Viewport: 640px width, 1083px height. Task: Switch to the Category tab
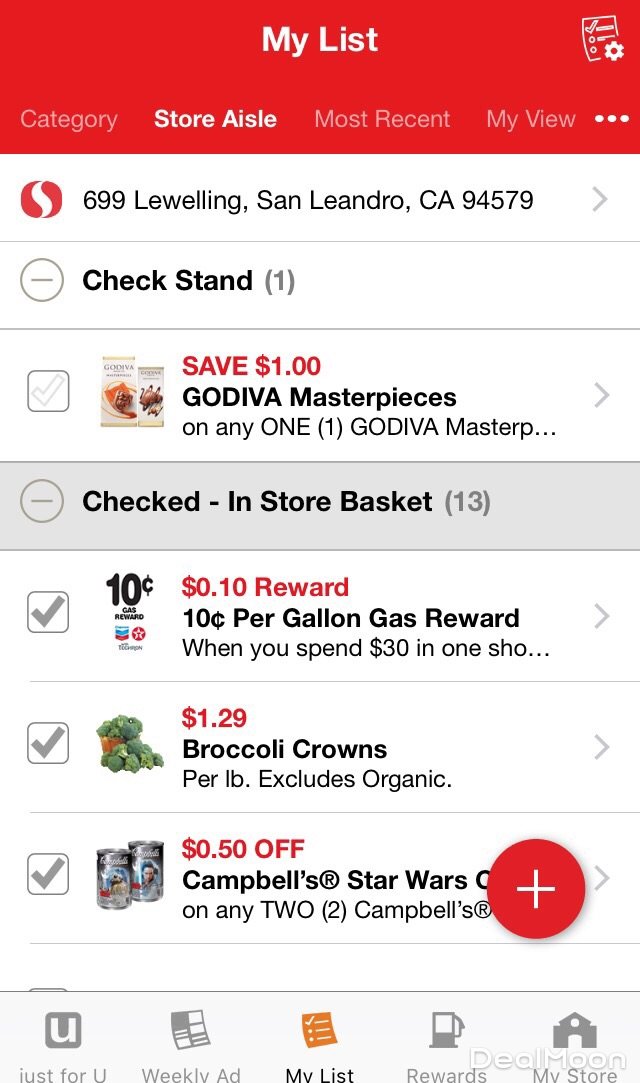coord(69,120)
